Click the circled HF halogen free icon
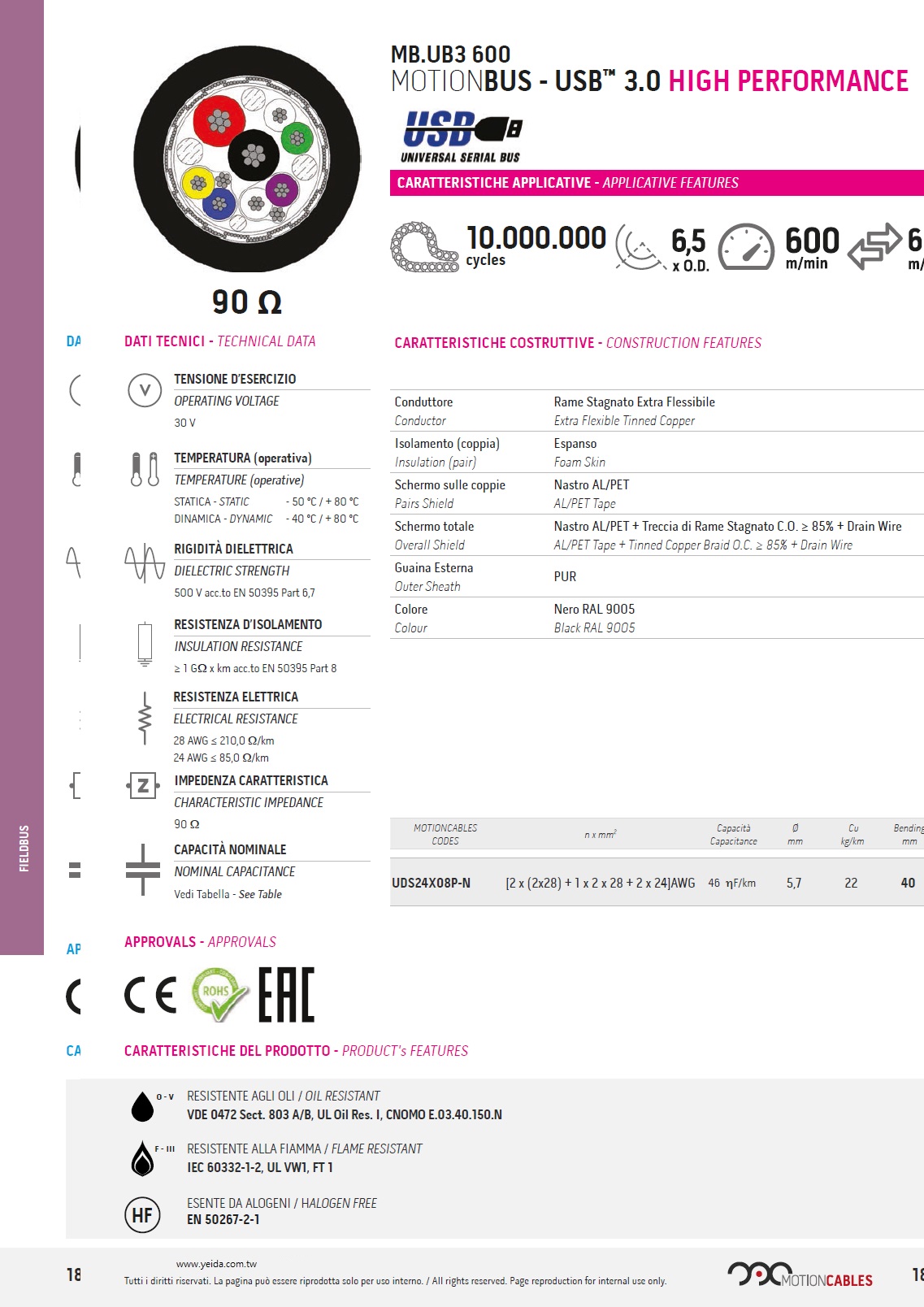The image size is (924, 1307). 142,1214
